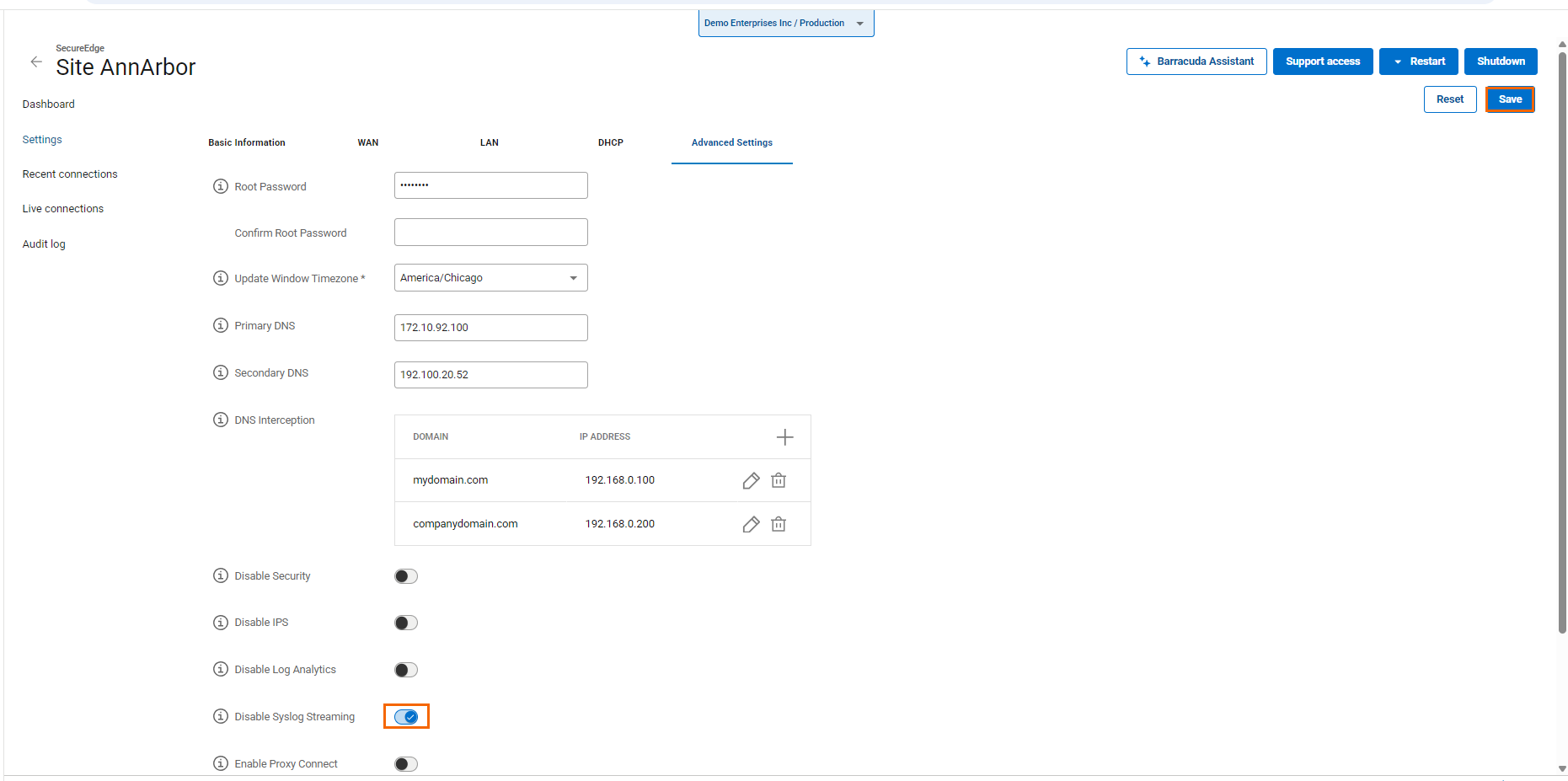The height and width of the screenshot is (781, 1568).
Task: Open the Restart dropdown button
Action: (1418, 62)
